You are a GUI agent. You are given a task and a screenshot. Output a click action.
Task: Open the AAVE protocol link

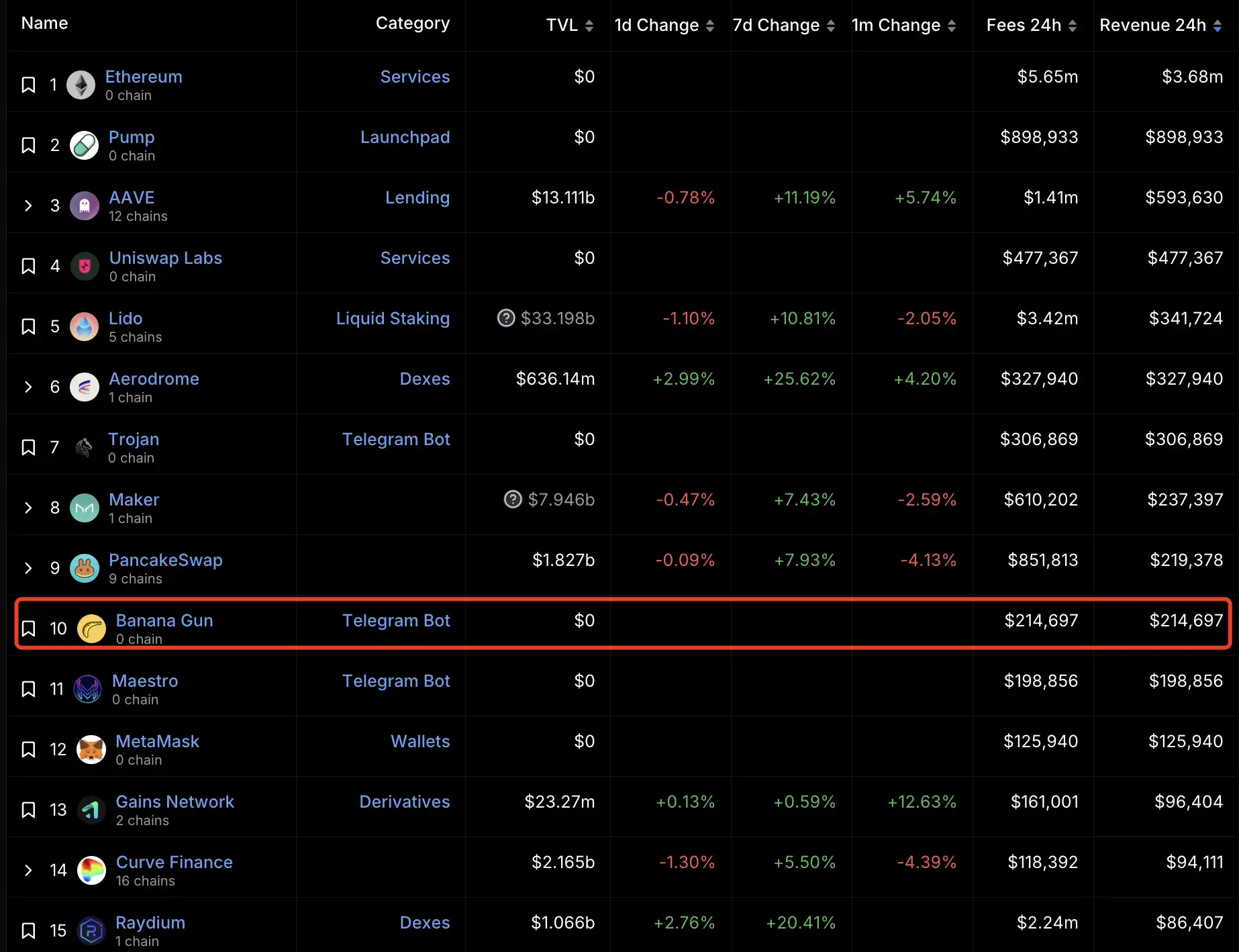click(132, 197)
